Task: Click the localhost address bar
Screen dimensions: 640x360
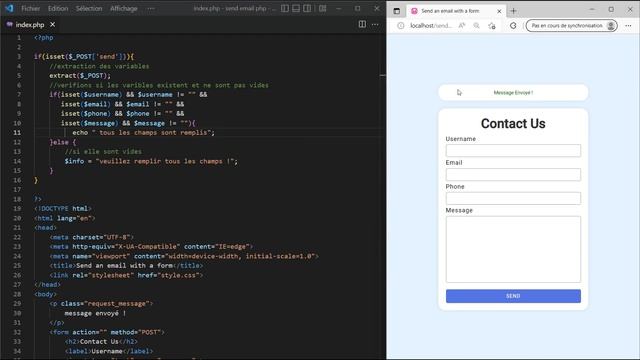Action: point(431,26)
